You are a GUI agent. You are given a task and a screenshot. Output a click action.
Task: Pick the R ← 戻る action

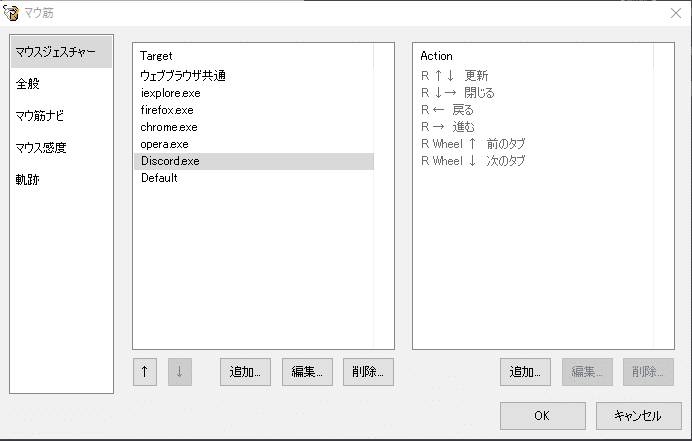coord(534,110)
